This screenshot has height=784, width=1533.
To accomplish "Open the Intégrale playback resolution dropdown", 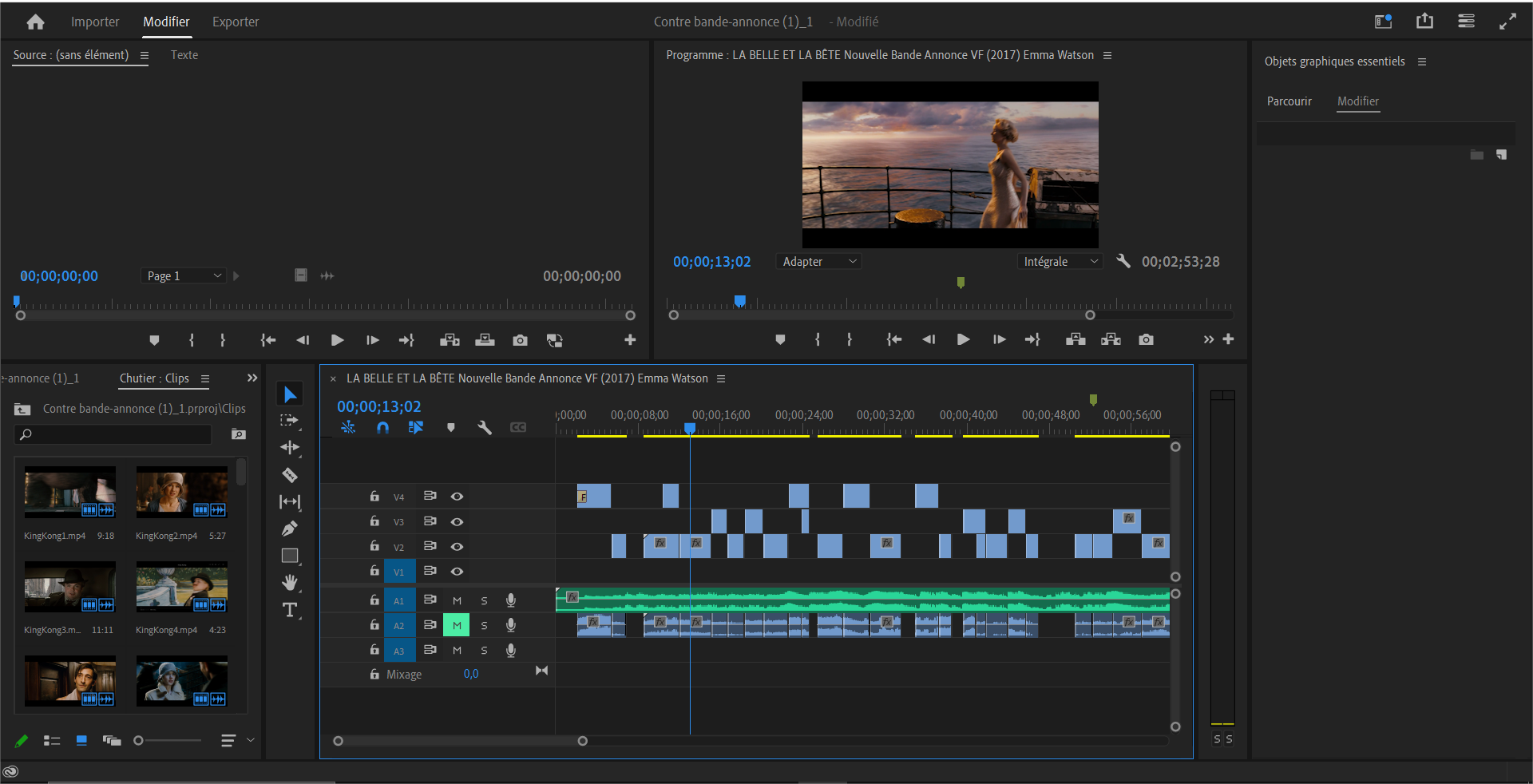I will click(1060, 261).
